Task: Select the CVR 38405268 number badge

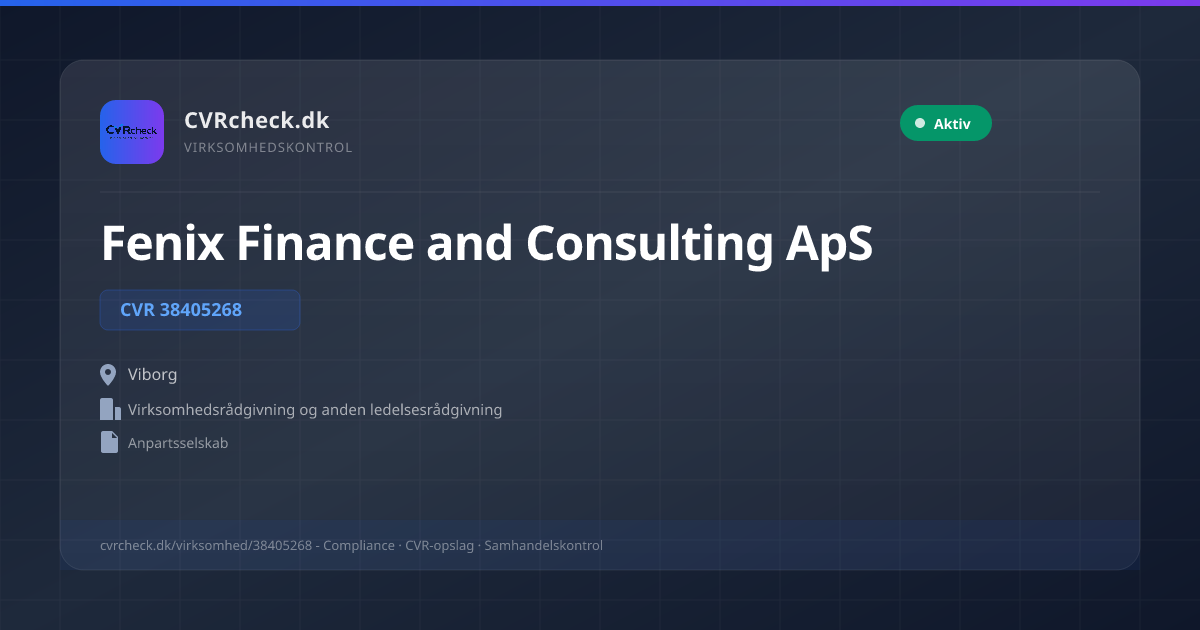Action: click(x=200, y=310)
